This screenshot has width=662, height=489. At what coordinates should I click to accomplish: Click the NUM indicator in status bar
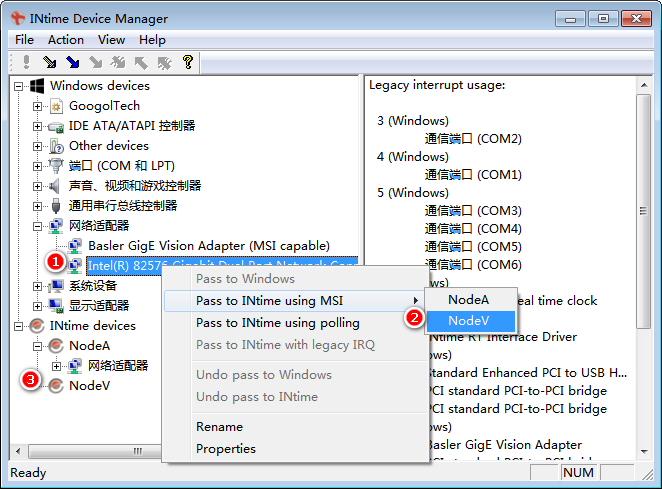coord(578,473)
